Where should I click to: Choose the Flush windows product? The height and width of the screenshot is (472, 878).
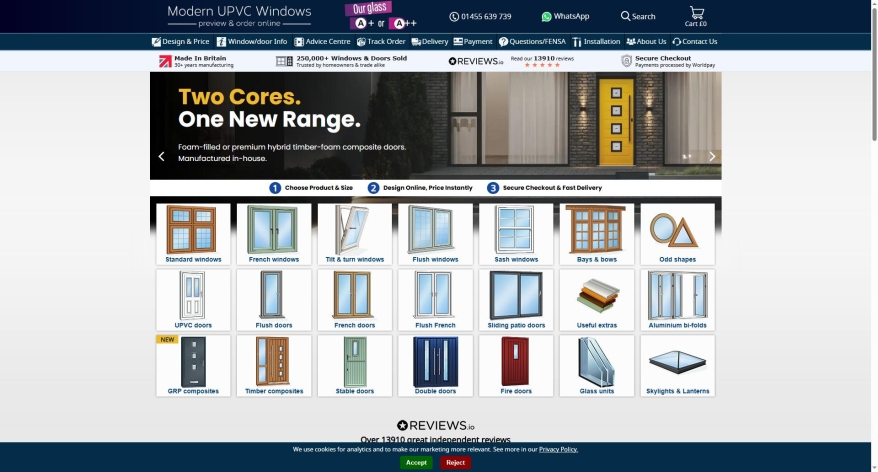point(435,234)
